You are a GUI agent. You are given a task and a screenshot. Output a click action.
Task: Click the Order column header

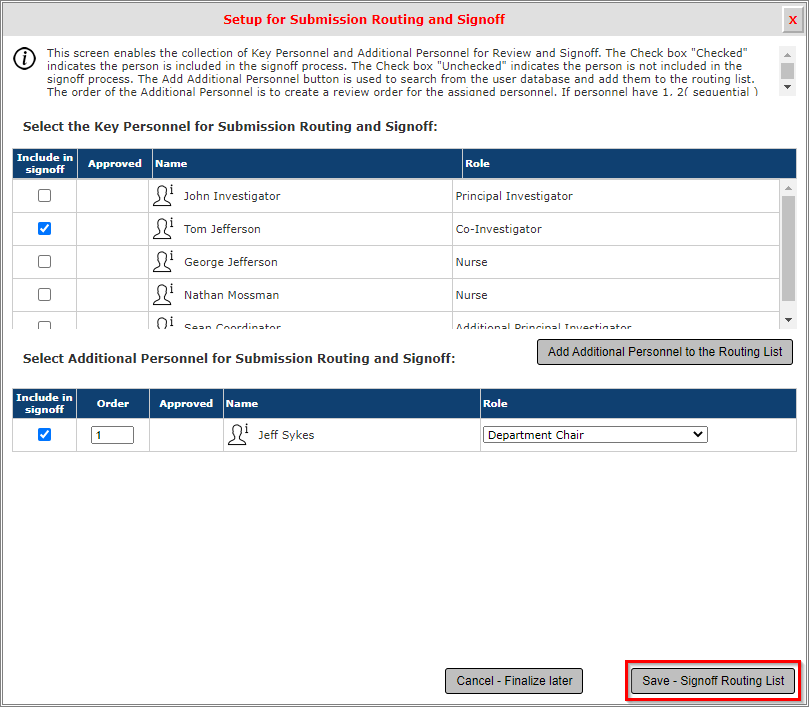click(113, 404)
